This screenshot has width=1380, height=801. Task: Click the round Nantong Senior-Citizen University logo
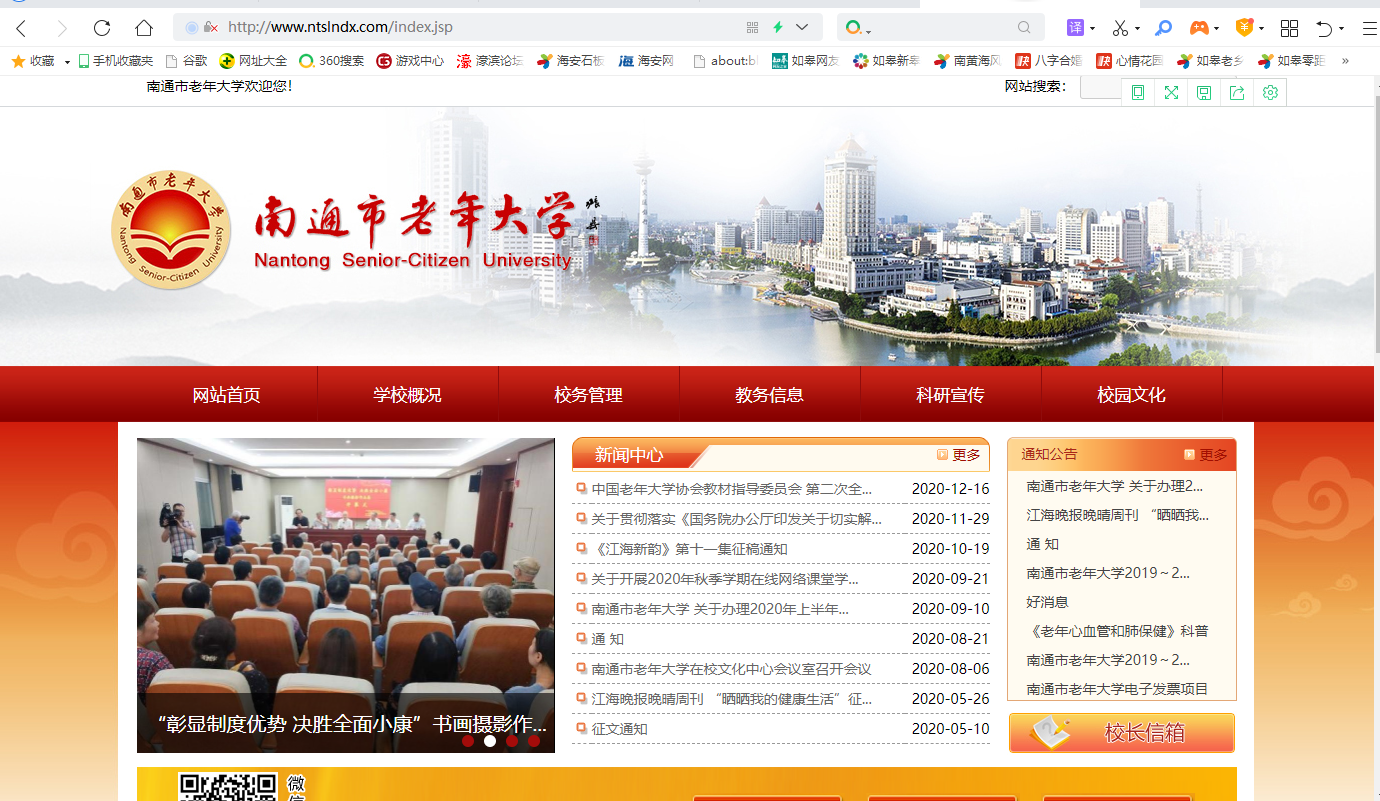click(x=171, y=230)
